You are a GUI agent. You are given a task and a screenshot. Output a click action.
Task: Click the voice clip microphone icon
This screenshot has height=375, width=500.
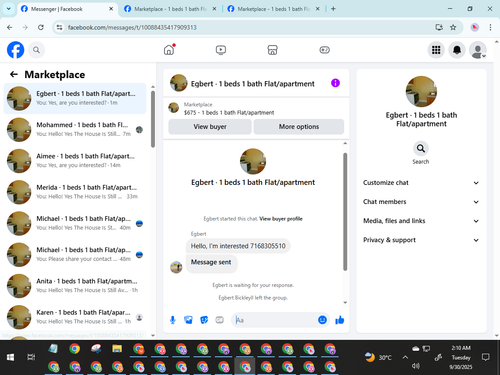click(173, 320)
